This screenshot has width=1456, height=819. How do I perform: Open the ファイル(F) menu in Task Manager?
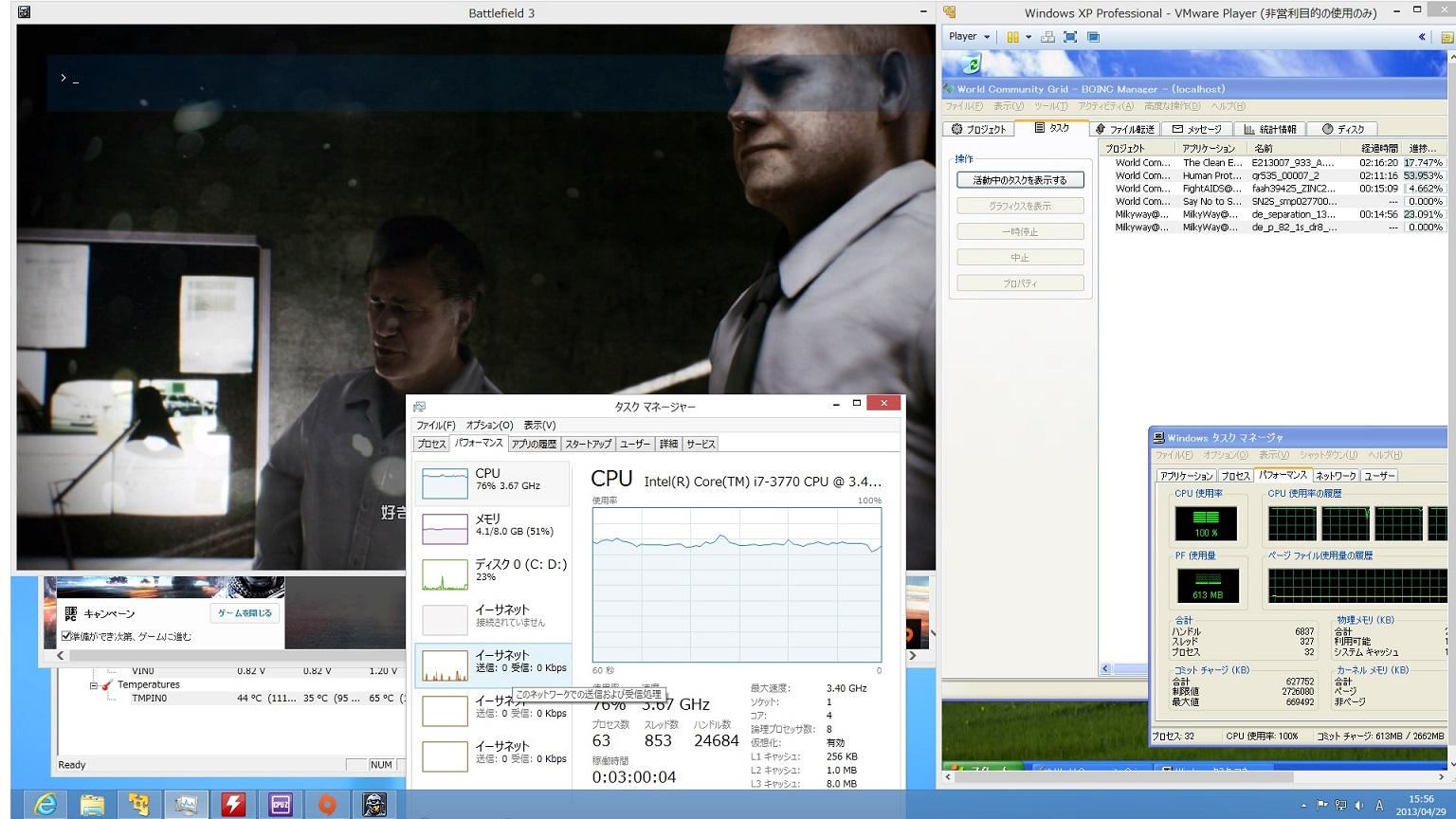(436, 425)
